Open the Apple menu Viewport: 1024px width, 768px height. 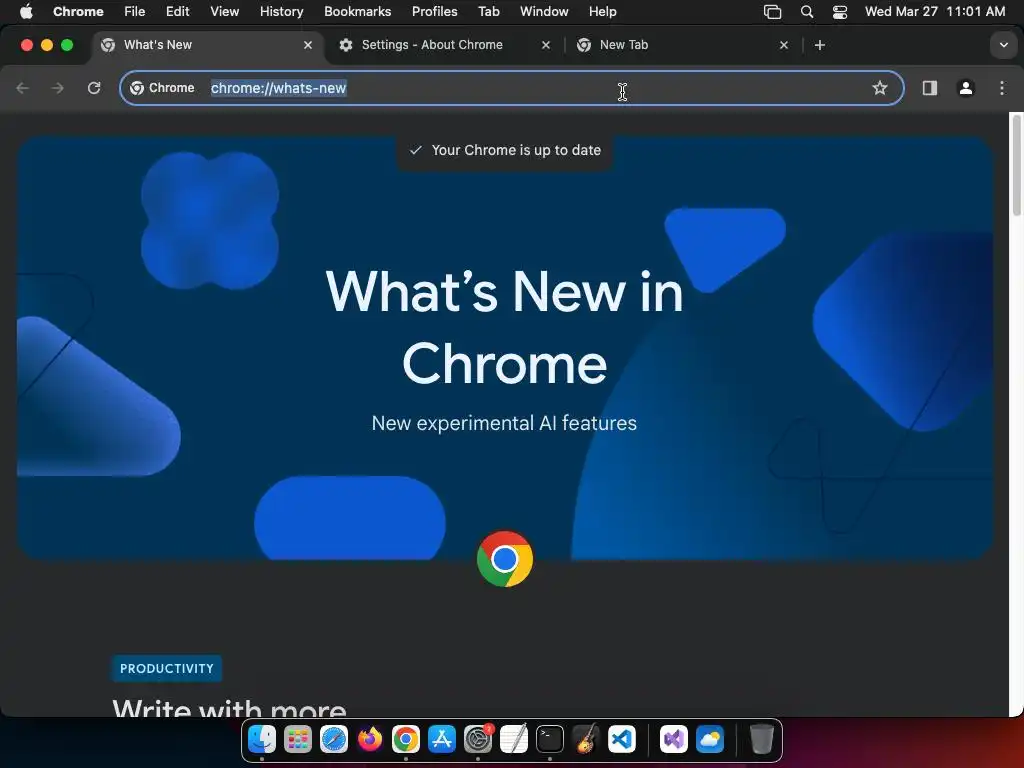tap(26, 12)
